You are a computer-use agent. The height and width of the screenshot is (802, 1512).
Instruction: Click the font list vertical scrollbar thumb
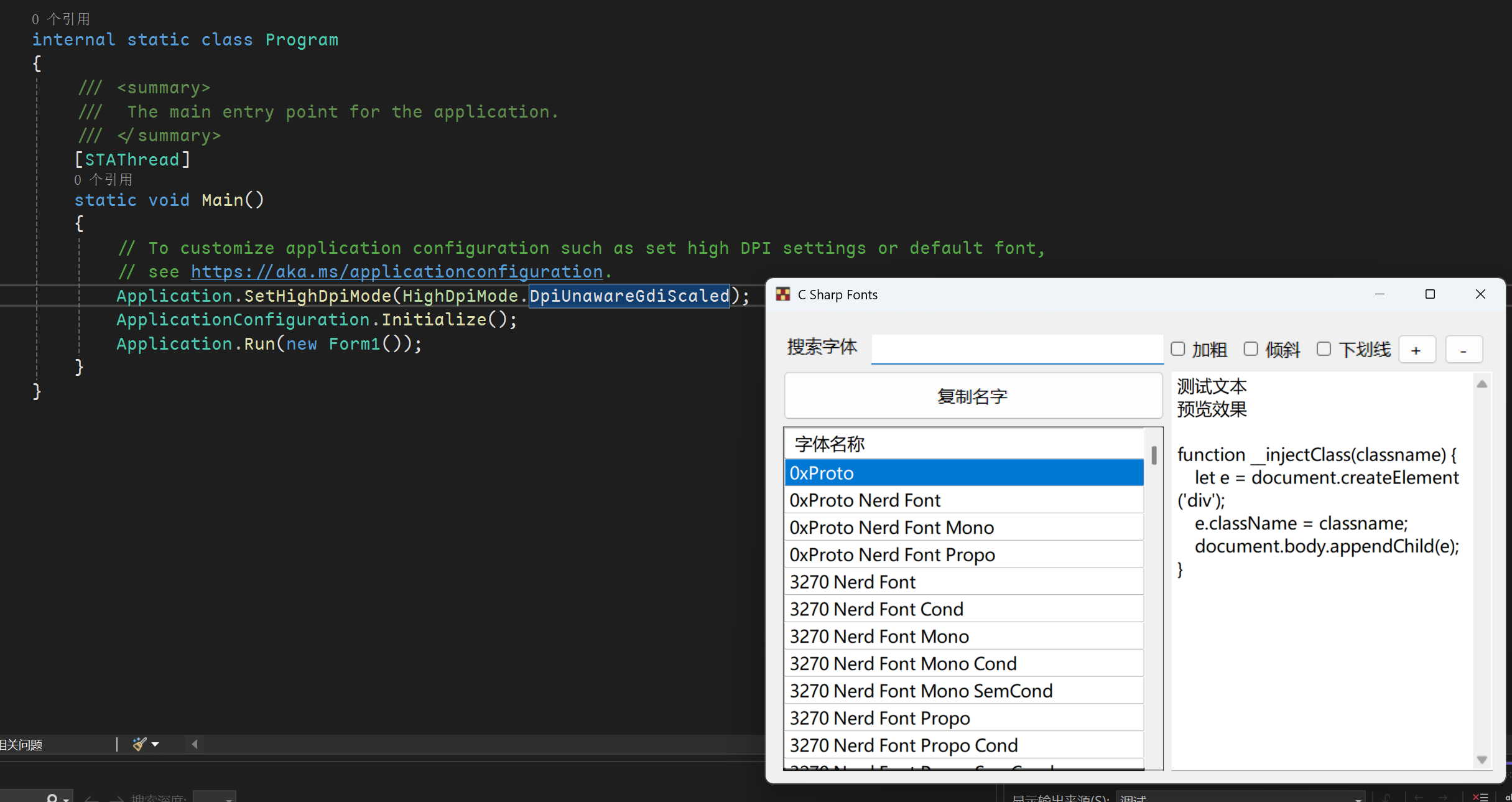[1154, 455]
